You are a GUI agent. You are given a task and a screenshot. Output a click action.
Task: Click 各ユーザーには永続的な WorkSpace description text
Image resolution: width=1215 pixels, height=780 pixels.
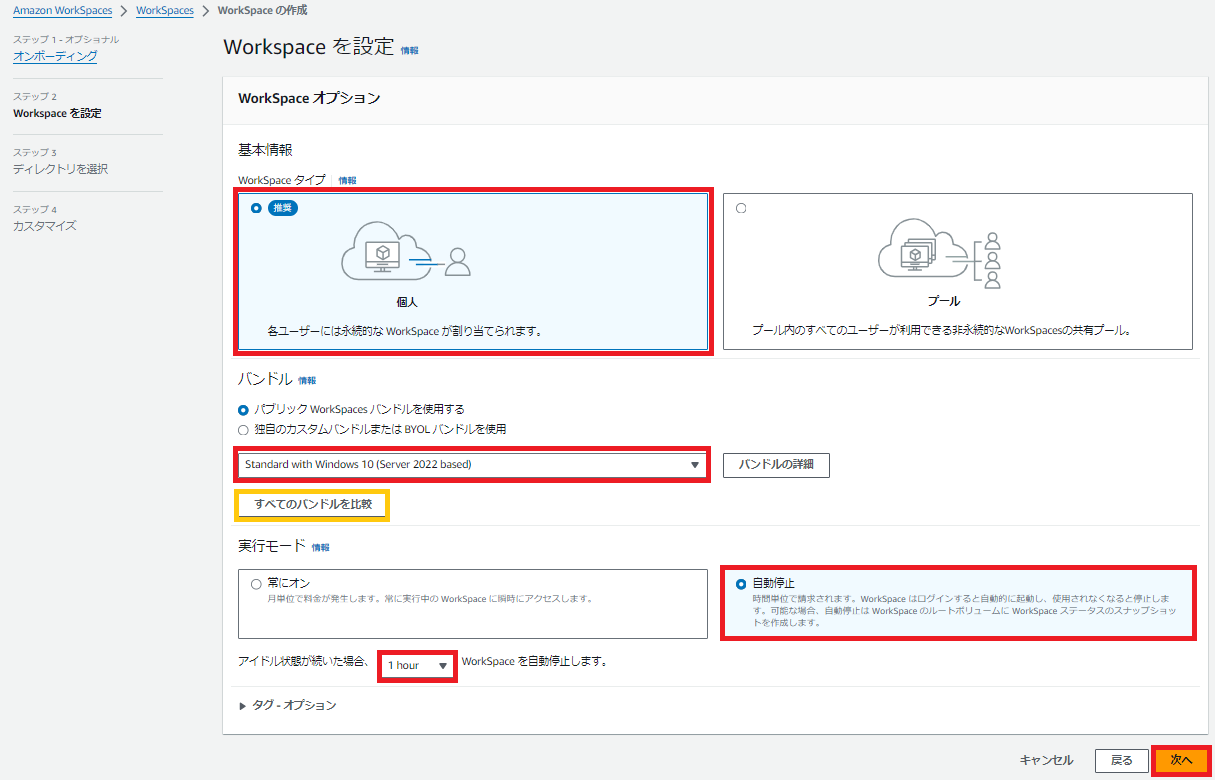(404, 330)
